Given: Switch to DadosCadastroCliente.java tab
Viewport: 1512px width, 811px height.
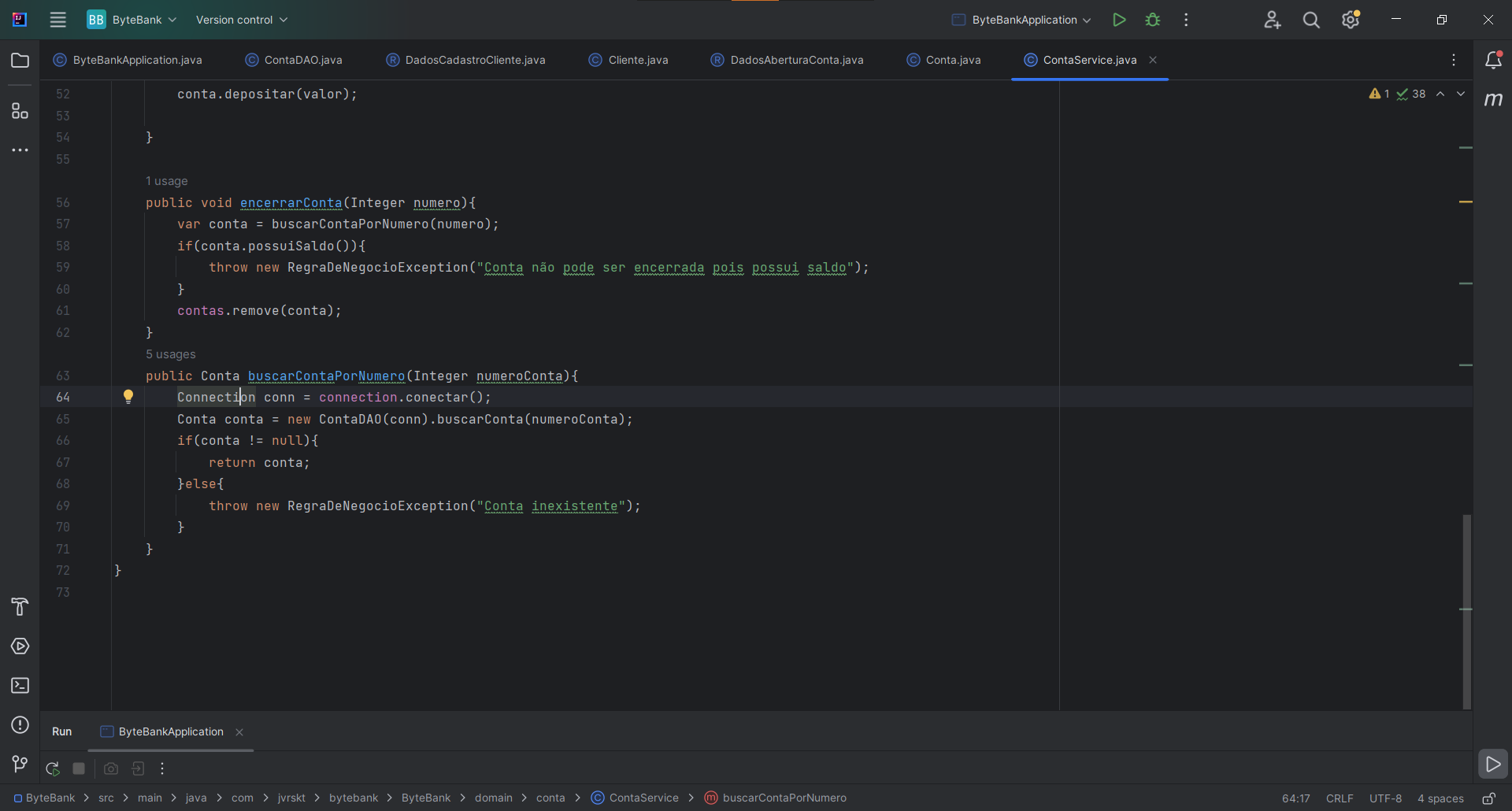Looking at the screenshot, I should [465, 60].
